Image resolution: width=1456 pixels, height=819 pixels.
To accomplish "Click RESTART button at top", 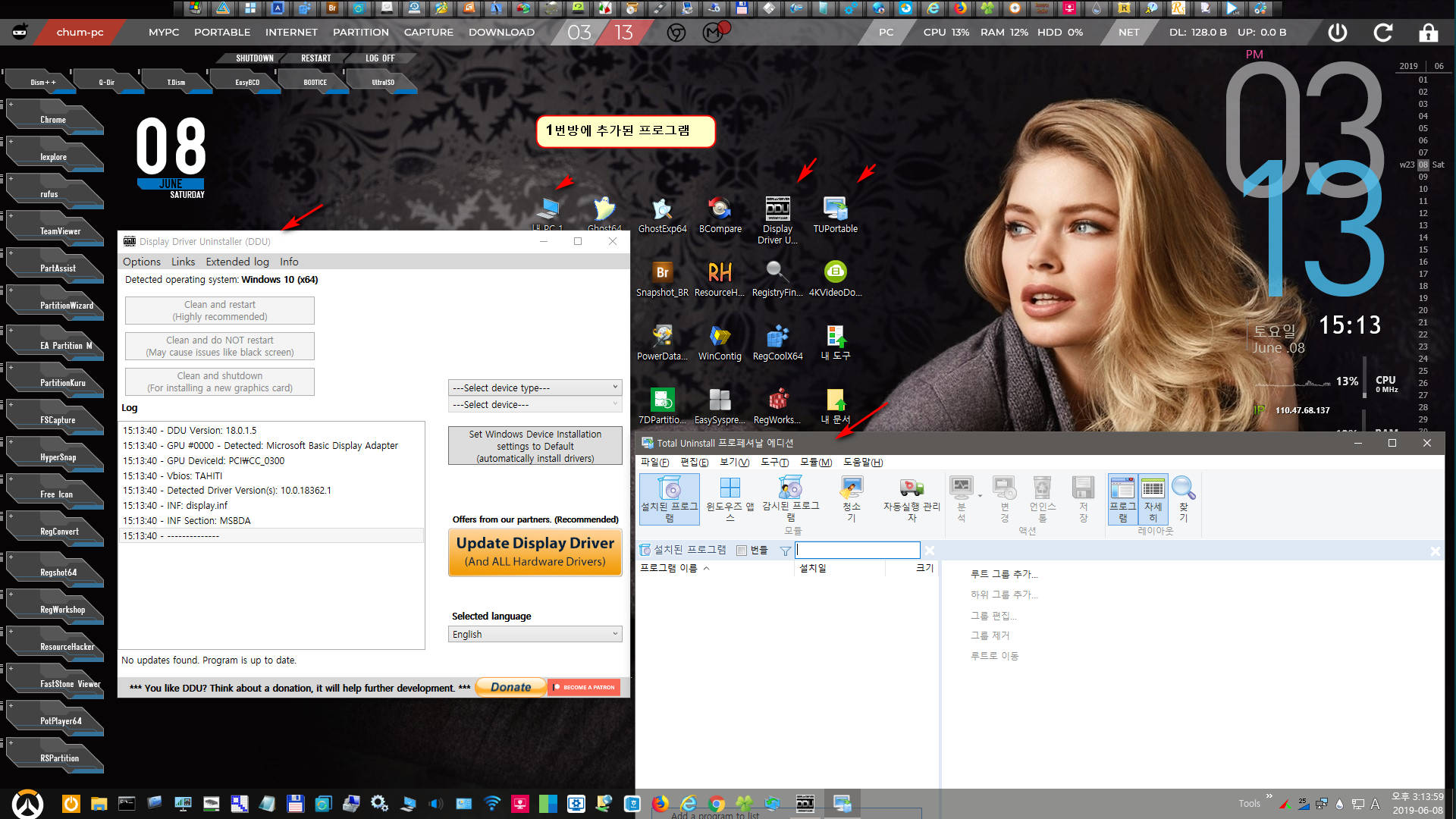I will tap(315, 58).
